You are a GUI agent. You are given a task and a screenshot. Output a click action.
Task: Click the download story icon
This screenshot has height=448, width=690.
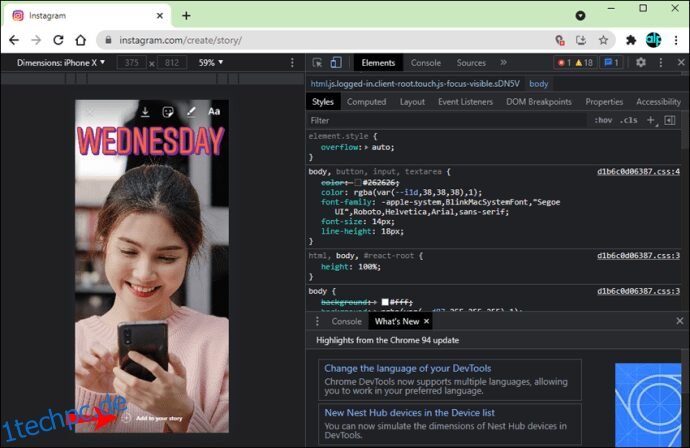click(x=145, y=112)
